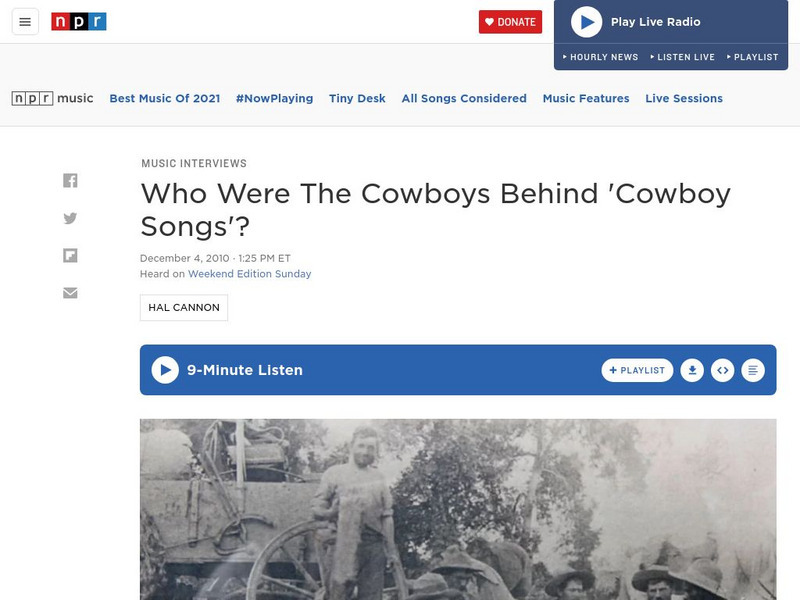This screenshot has width=800, height=600.
Task: Share article by email
Action: (x=70, y=293)
